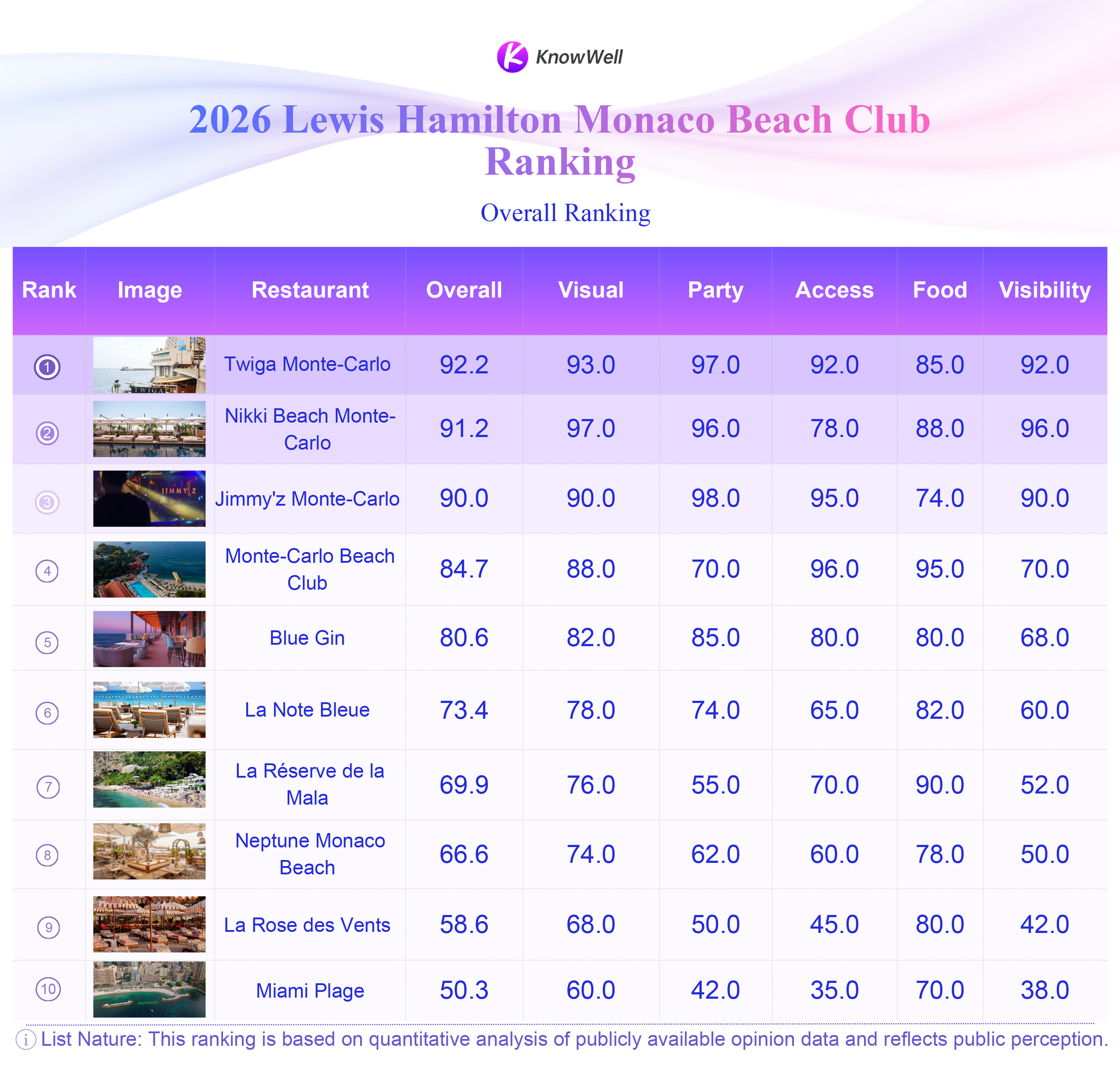This screenshot has width=1120, height=1067.
Task: Open the Jimmy'z Monte-Carlo restaurant name
Action: [x=307, y=499]
